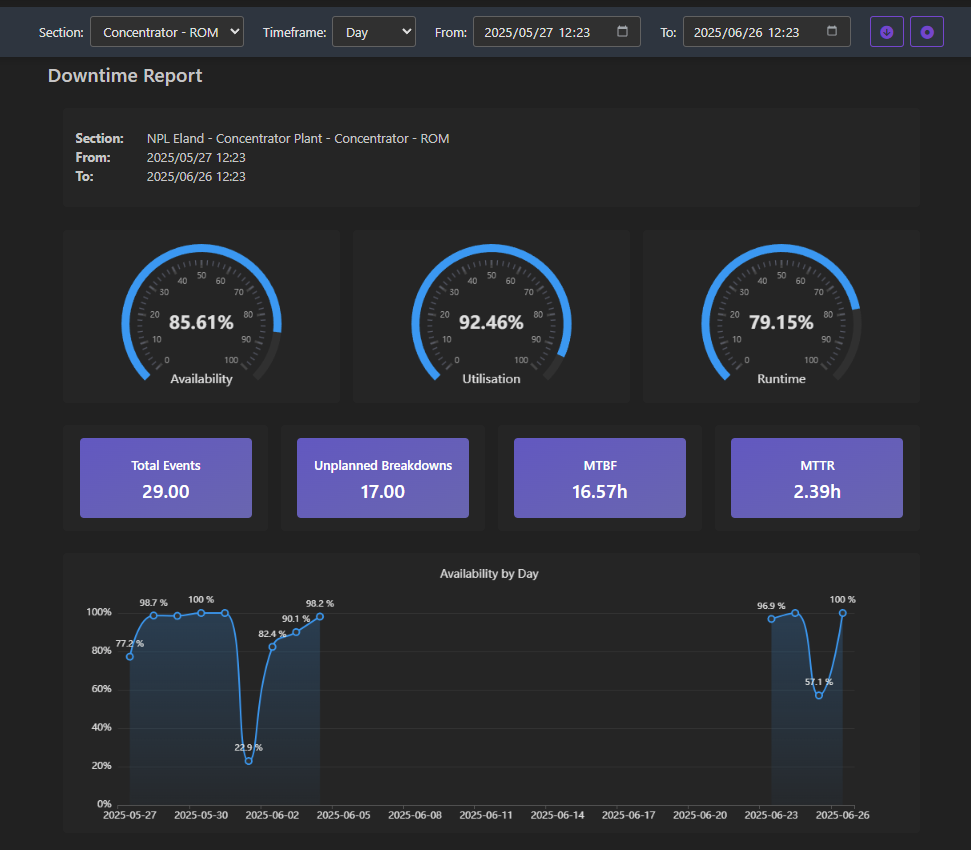
Task: Click the 2025-06-11 x-axis label
Action: click(x=486, y=815)
